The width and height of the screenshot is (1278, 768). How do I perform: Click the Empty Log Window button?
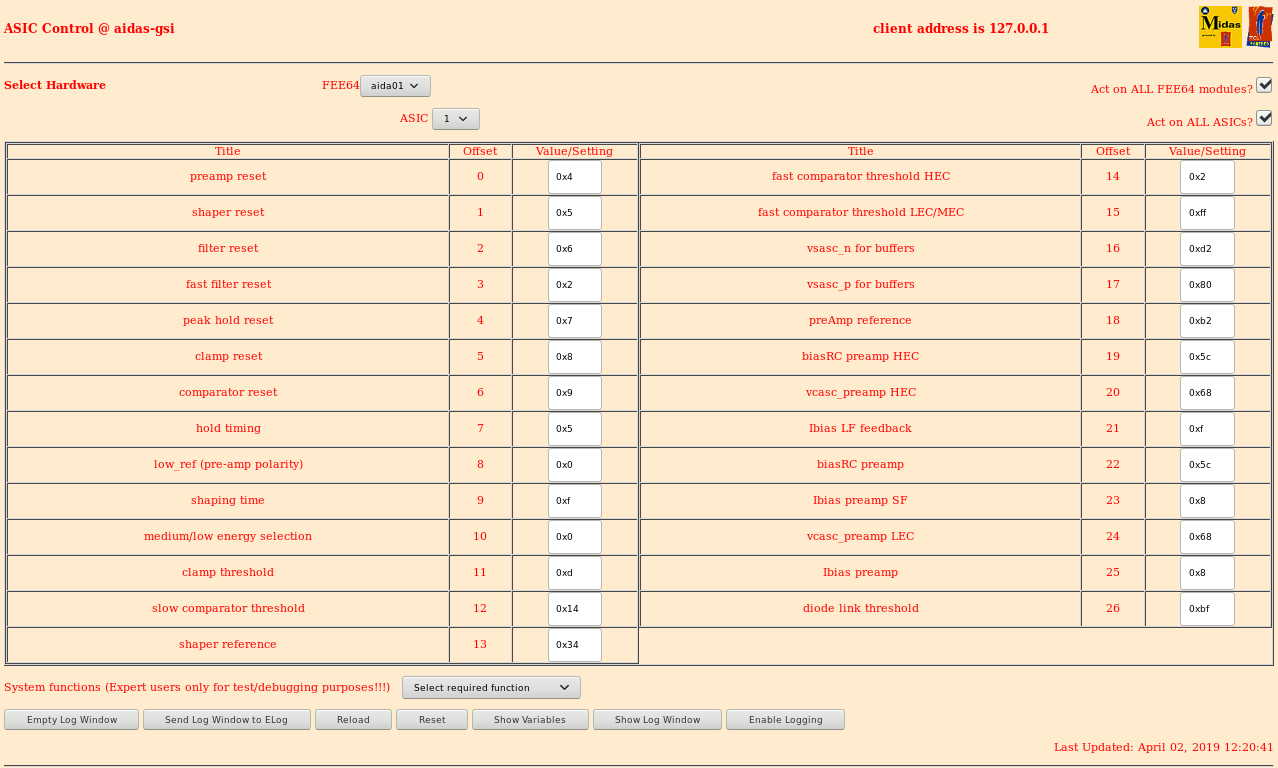(72, 720)
